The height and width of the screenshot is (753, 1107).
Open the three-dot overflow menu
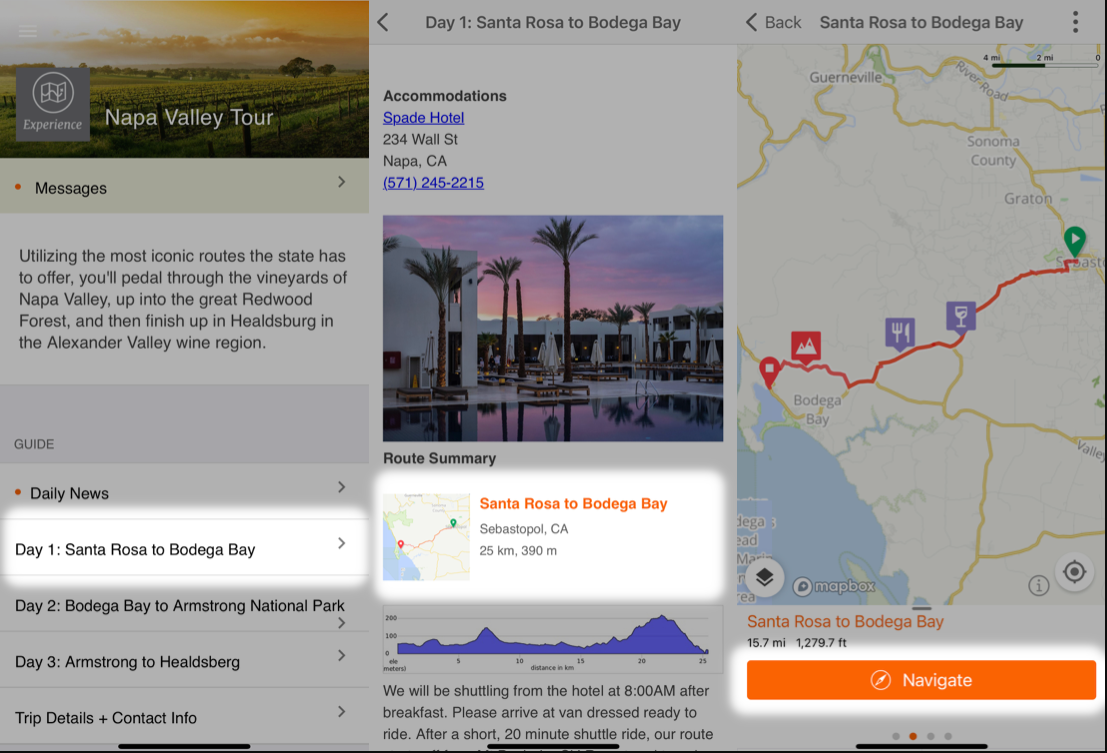(1075, 22)
